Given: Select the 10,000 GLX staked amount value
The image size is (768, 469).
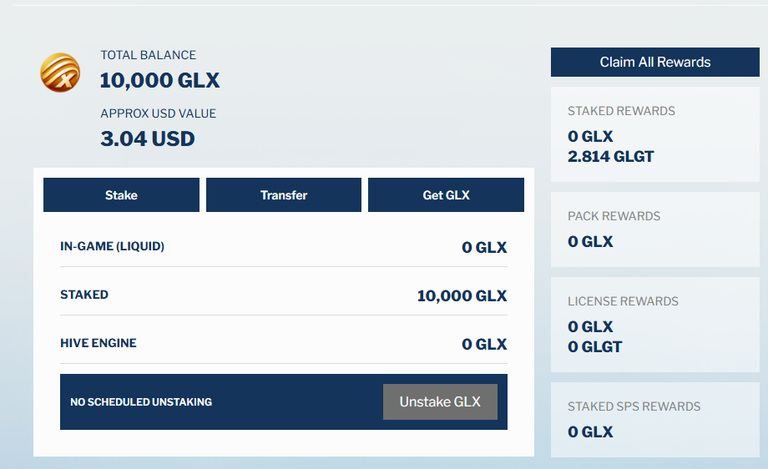Looking at the screenshot, I should [x=462, y=296].
